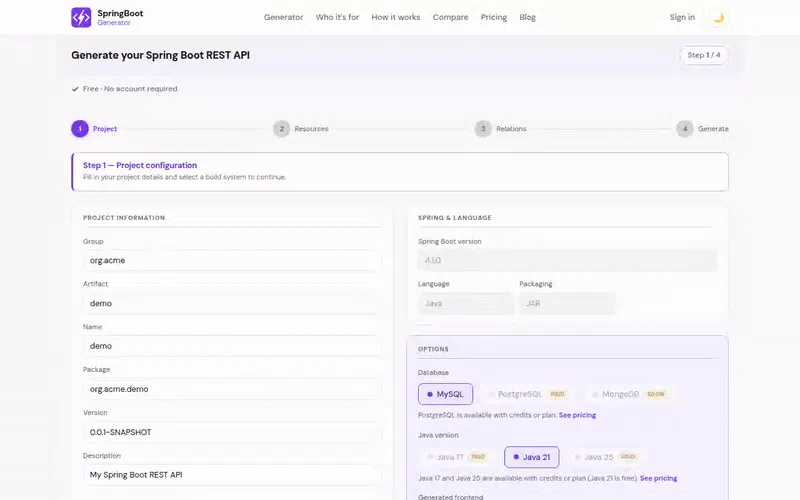Select step 1 Project circle
Image resolution: width=800 pixels, height=500 pixels.
pyautogui.click(x=80, y=129)
